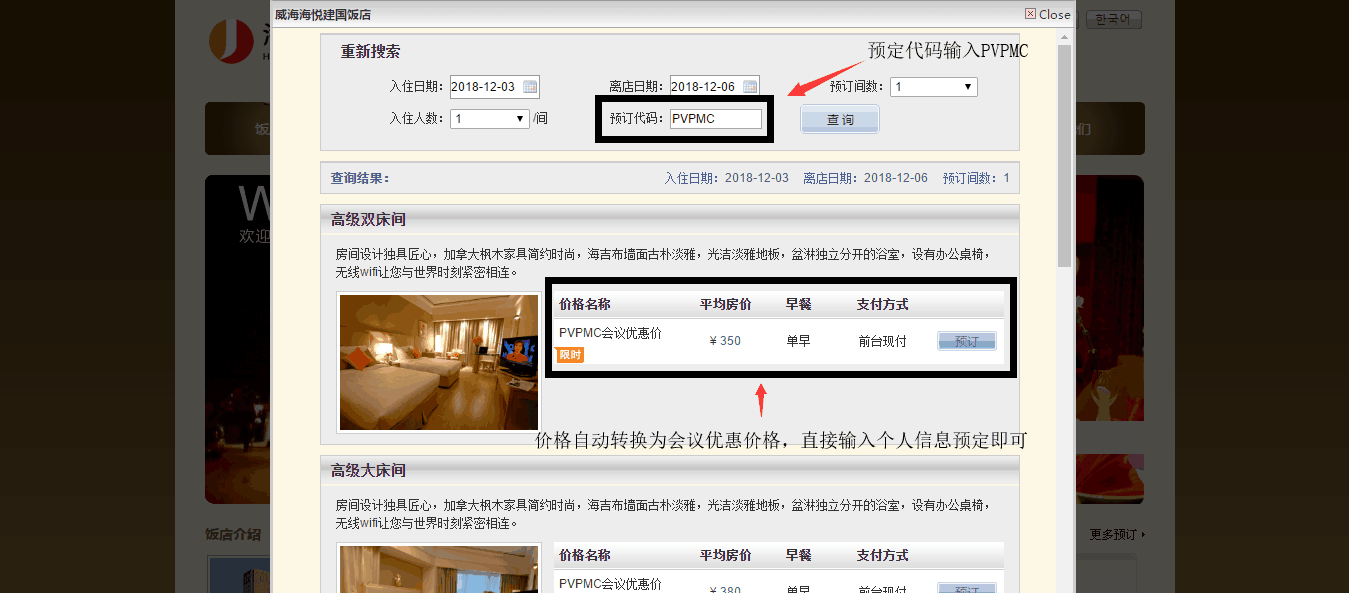Open the check-in date calendar picker
The height and width of the screenshot is (593, 1349).
coord(530,87)
